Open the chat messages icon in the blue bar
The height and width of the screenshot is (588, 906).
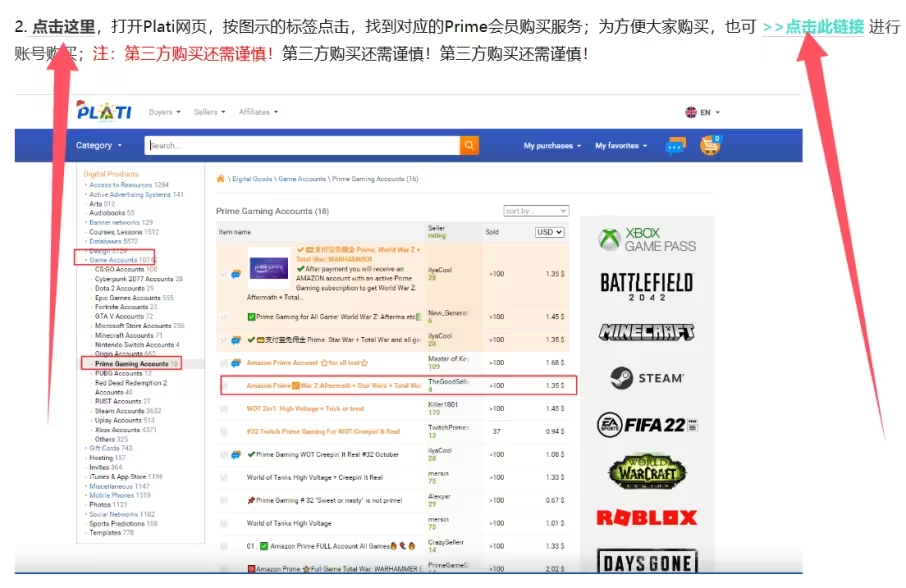(x=675, y=146)
